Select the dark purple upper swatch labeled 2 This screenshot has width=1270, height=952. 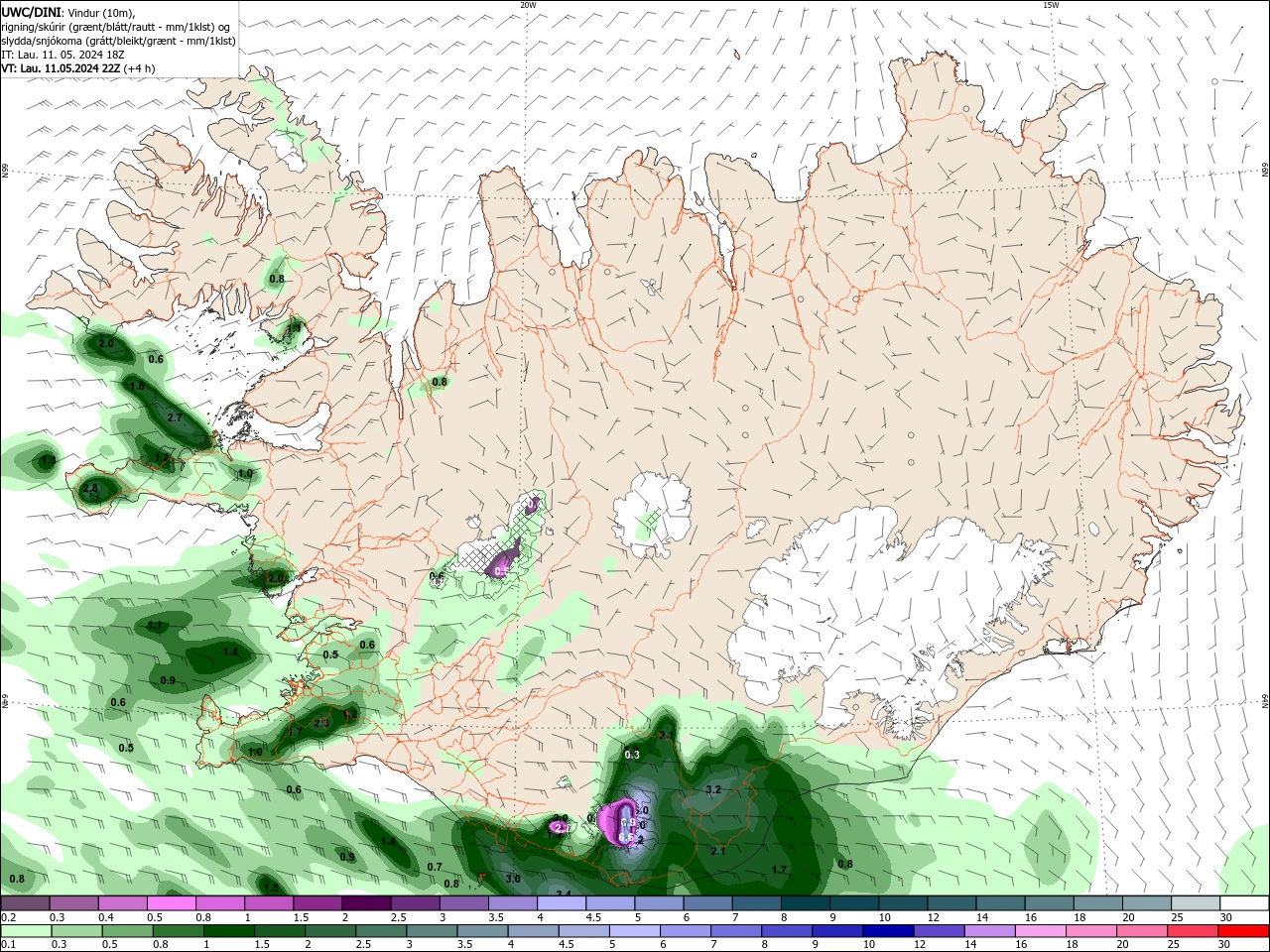(365, 903)
